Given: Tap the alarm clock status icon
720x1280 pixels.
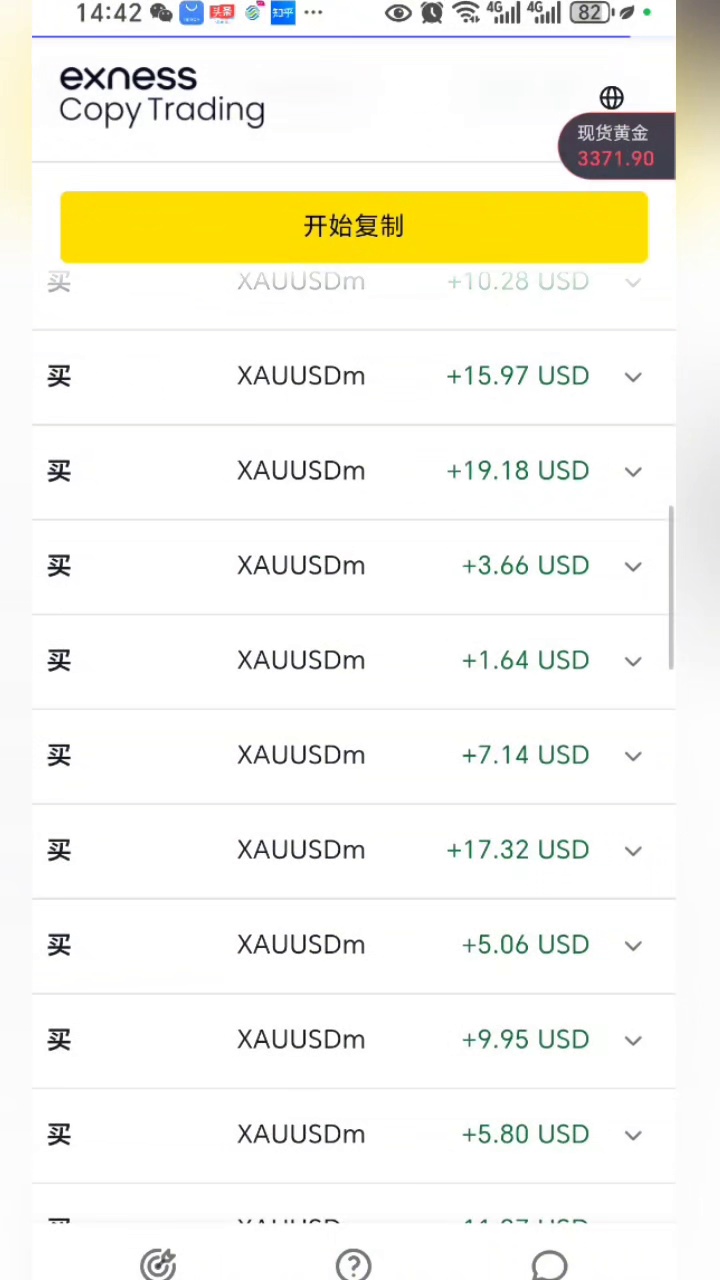Looking at the screenshot, I should (x=432, y=13).
